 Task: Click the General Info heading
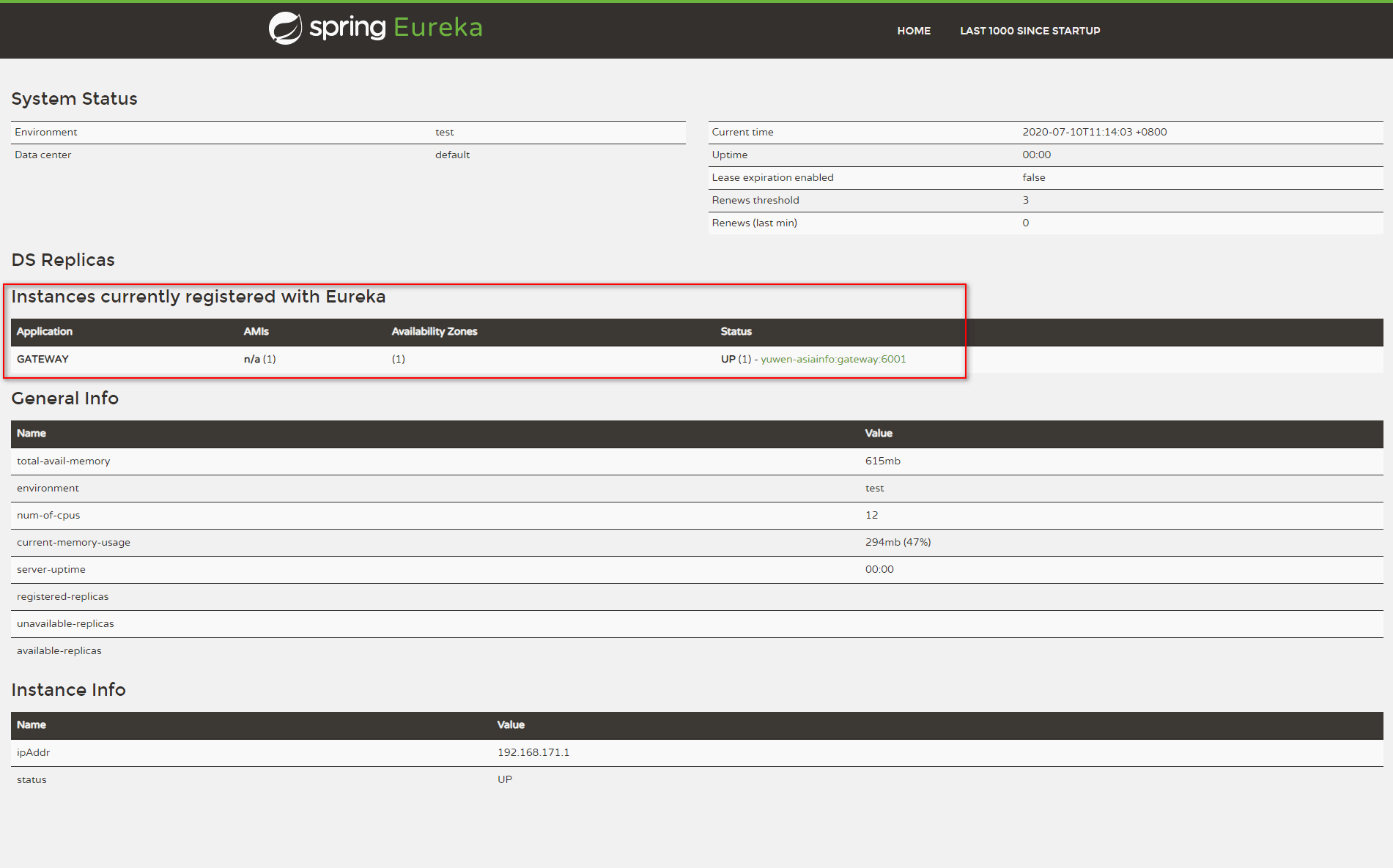pos(65,398)
